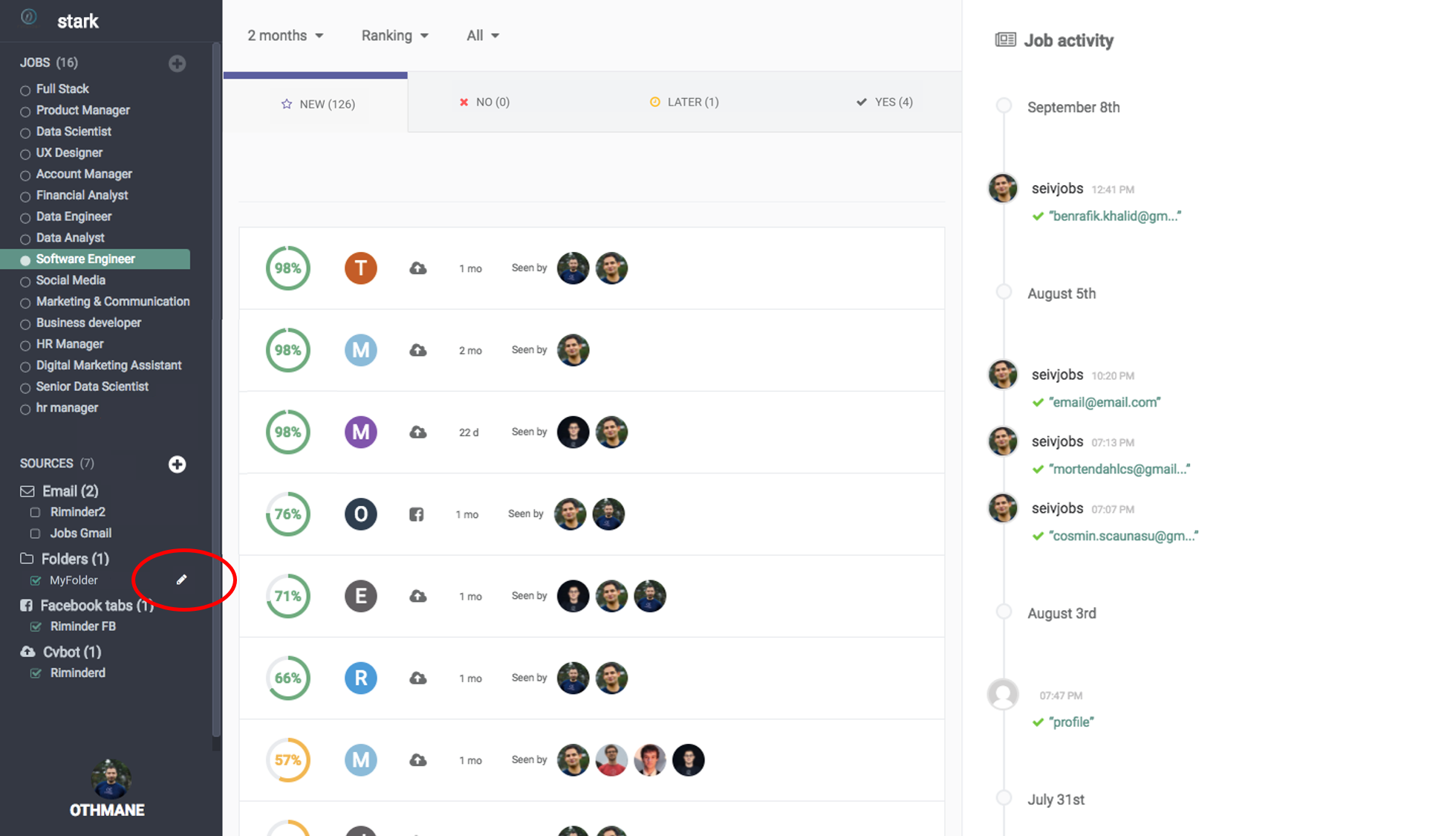Viewport: 1456px width, 836px height.
Task: Expand the All filter dropdown
Action: tap(482, 36)
